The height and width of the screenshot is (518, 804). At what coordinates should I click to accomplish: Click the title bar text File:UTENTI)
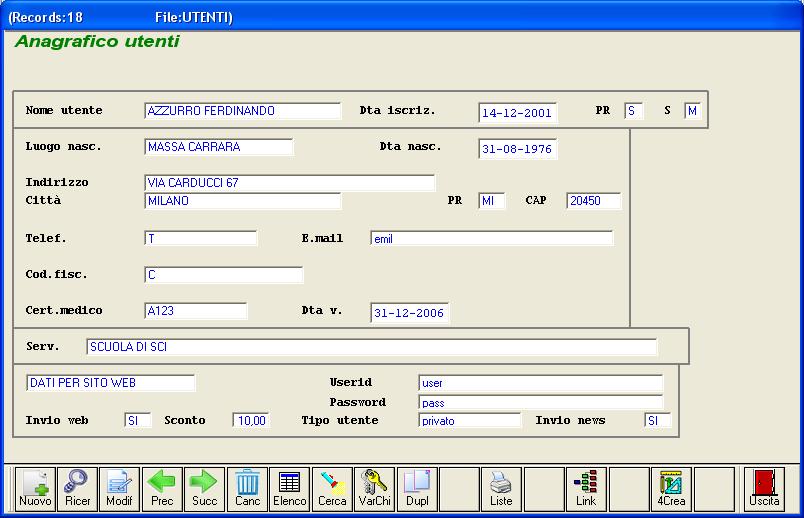click(x=194, y=17)
